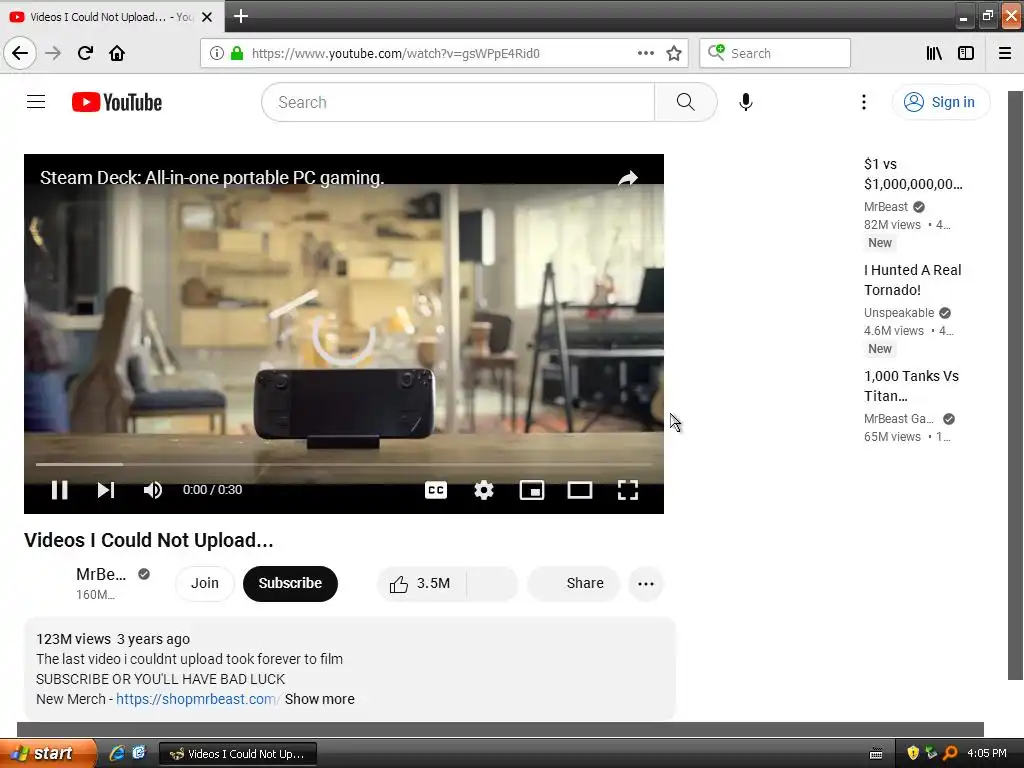Image resolution: width=1024 pixels, height=768 pixels.
Task: Open a new browser tab with plus
Action: click(240, 16)
